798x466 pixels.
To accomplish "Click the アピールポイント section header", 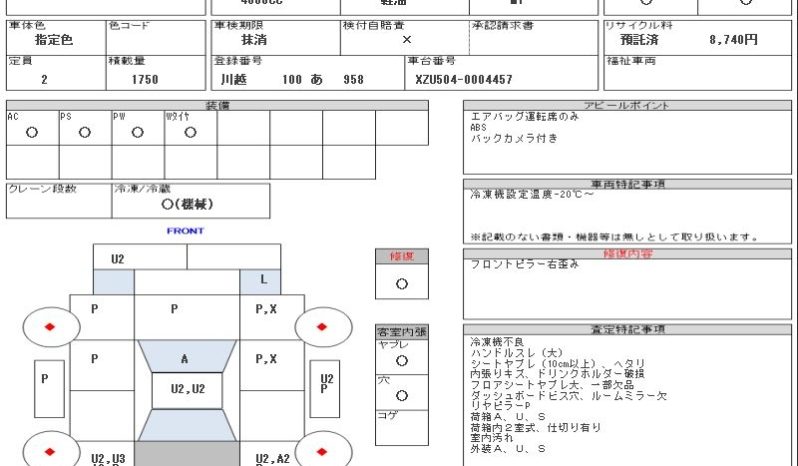I will point(627,105).
